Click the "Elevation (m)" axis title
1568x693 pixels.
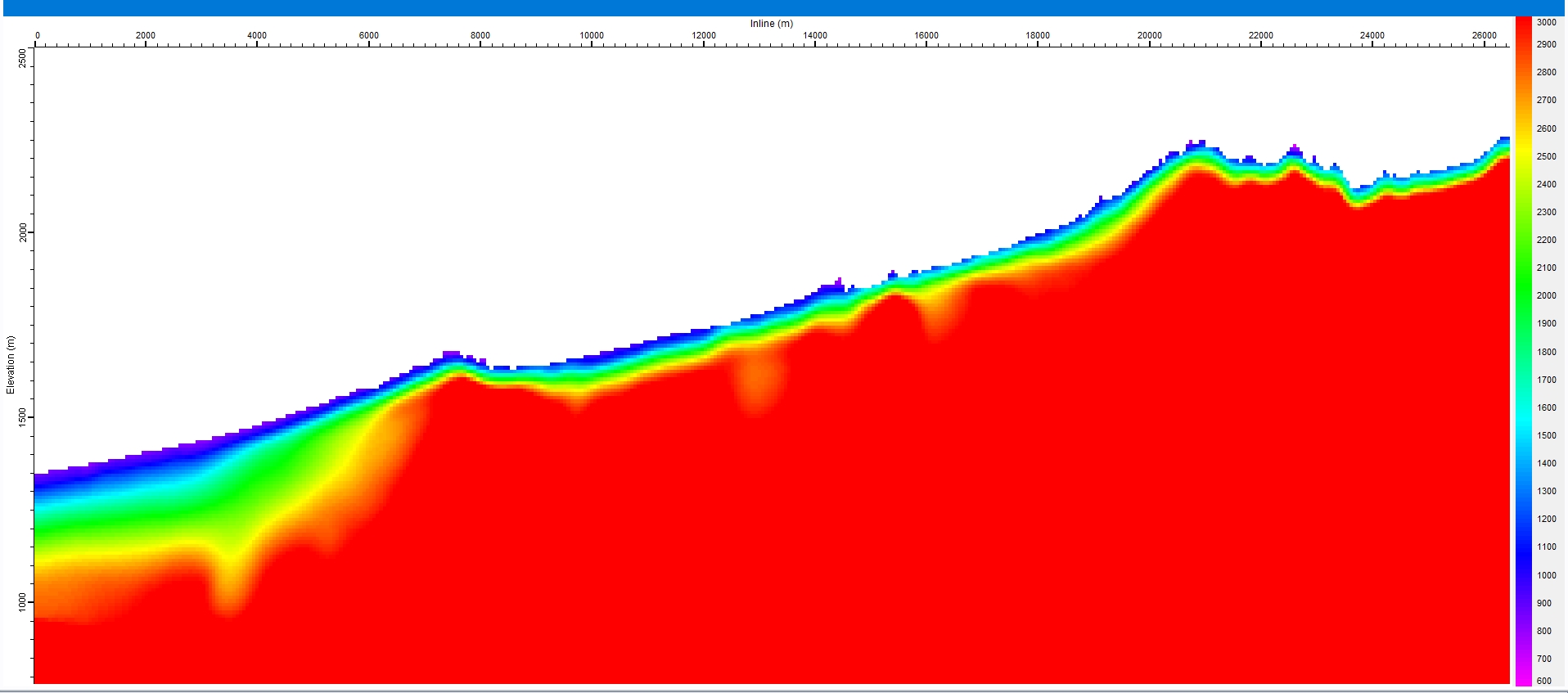(11, 364)
